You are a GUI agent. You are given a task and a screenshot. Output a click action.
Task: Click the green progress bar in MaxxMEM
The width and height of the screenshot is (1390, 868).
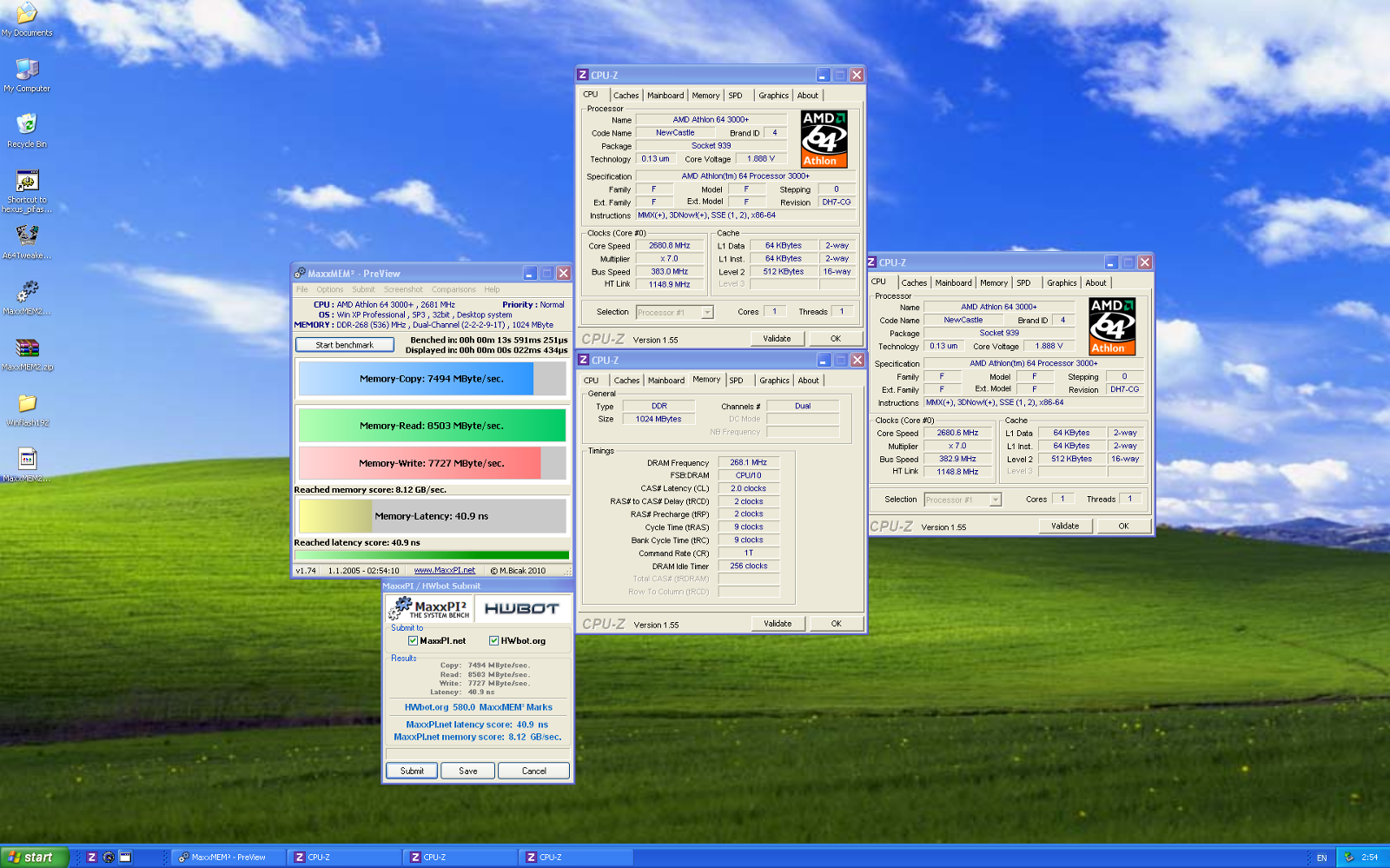pyautogui.click(x=432, y=555)
